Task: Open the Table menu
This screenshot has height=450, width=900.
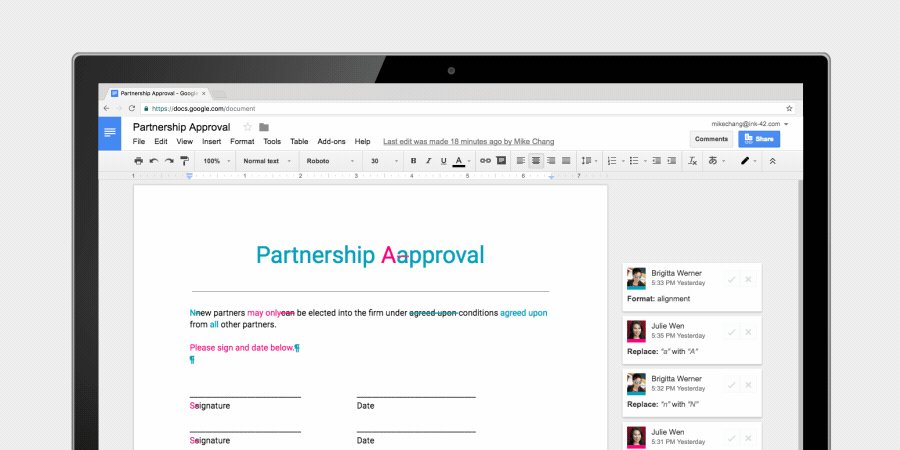Action: pos(299,141)
